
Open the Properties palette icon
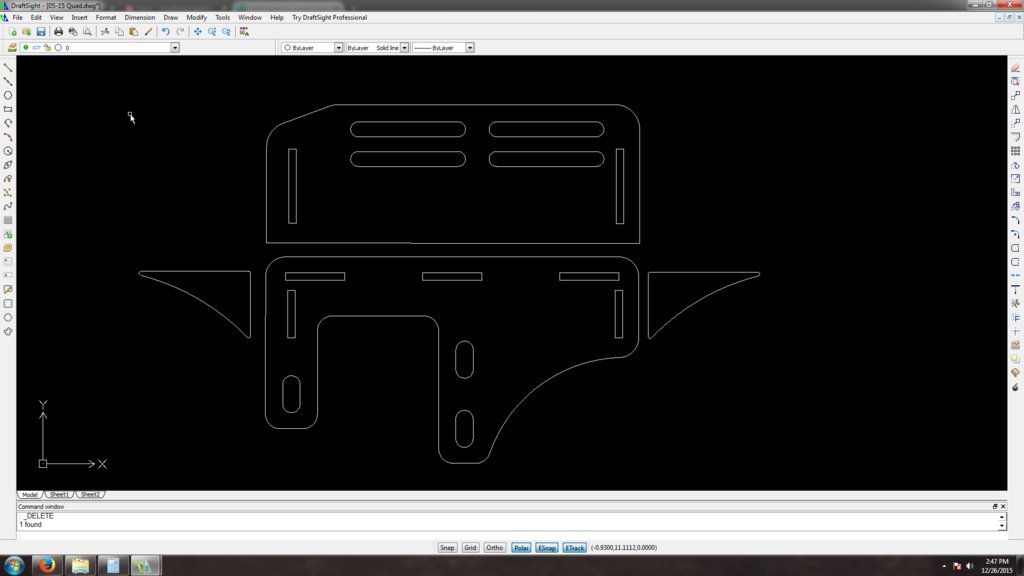(x=244, y=31)
